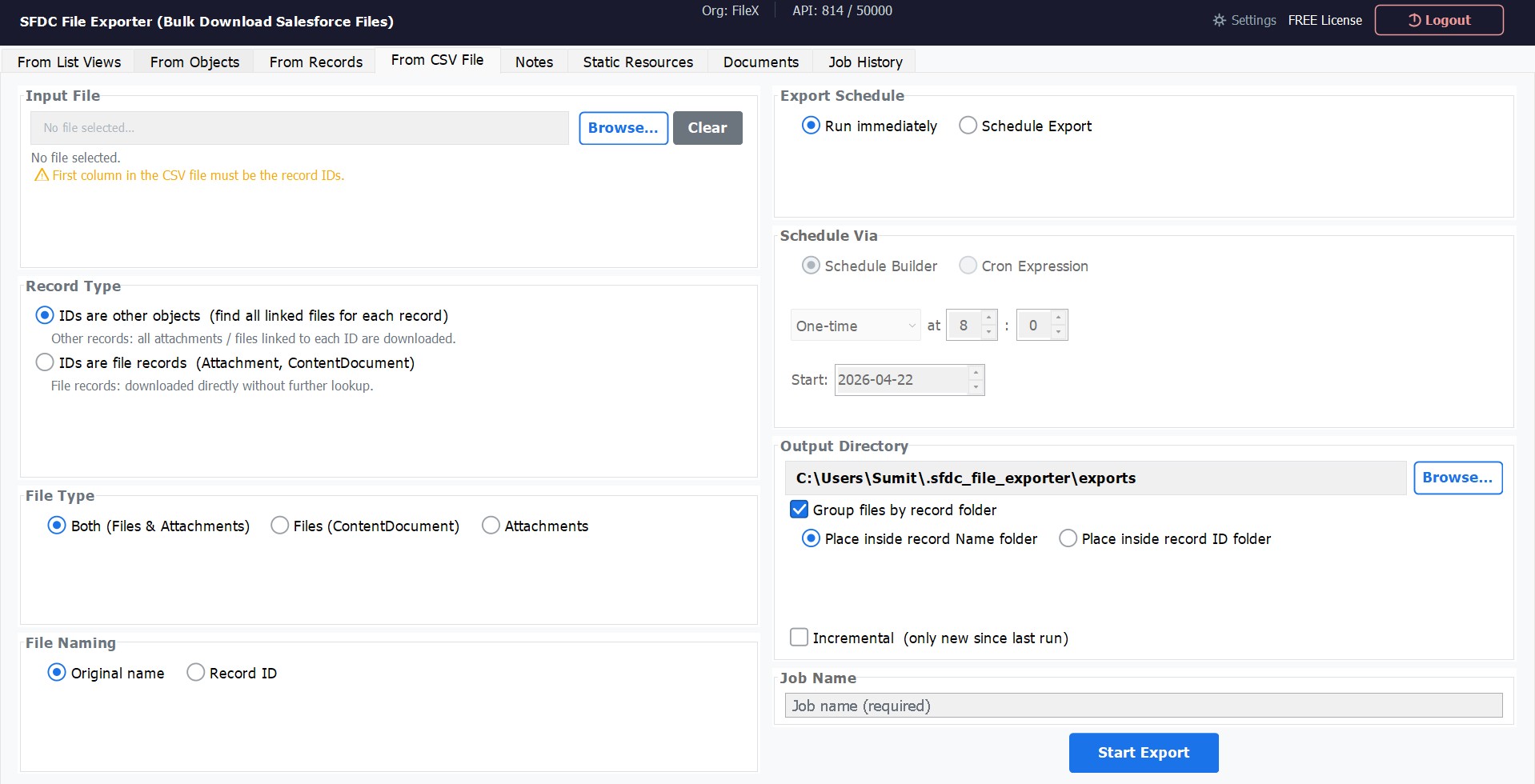Viewport: 1535px width, 784px height.
Task: Switch to the Job History tab
Action: (864, 62)
